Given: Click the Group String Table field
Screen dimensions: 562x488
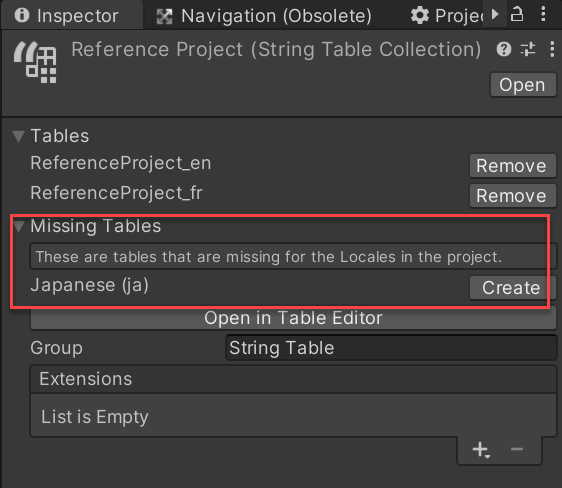Looking at the screenshot, I should coord(391,348).
